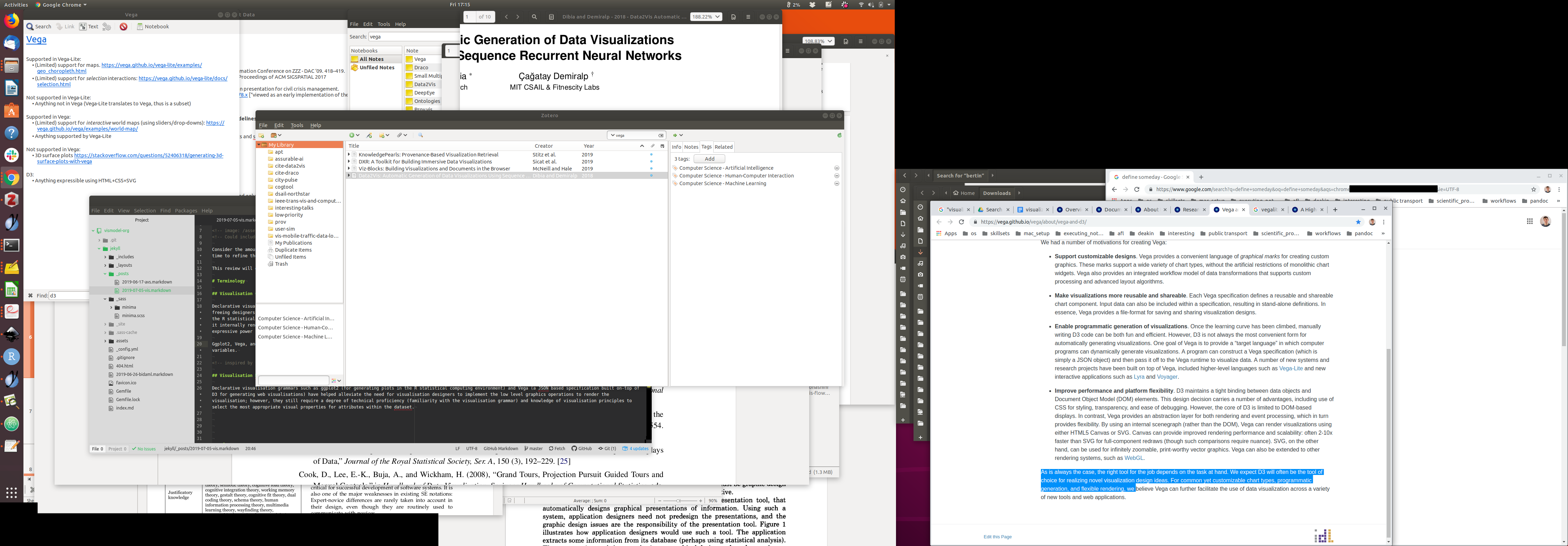Image resolution: width=1568 pixels, height=546 pixels.
Task: Expand the KnowledgePearls item row
Action: click(349, 155)
